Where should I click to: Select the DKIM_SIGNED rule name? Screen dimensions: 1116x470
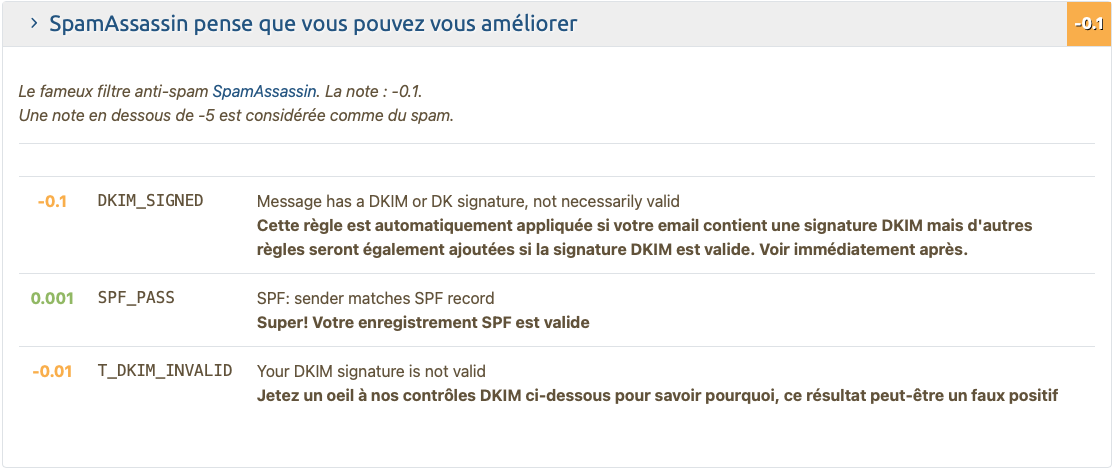[150, 201]
